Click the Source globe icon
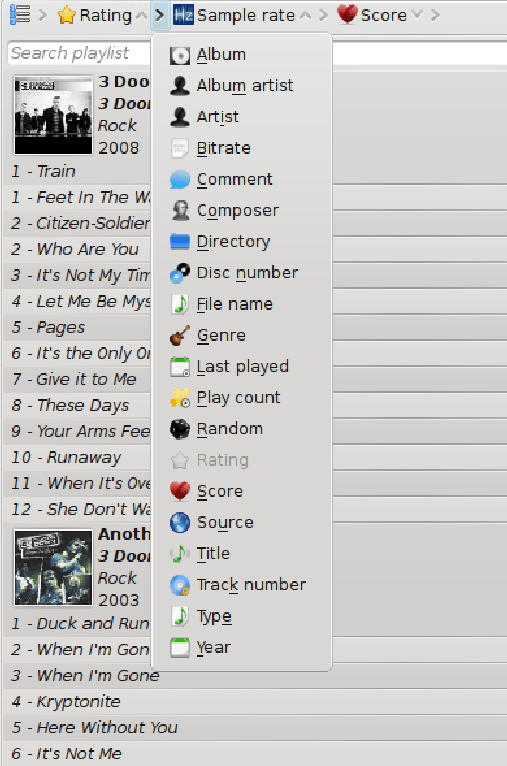This screenshot has width=507, height=766. [180, 523]
